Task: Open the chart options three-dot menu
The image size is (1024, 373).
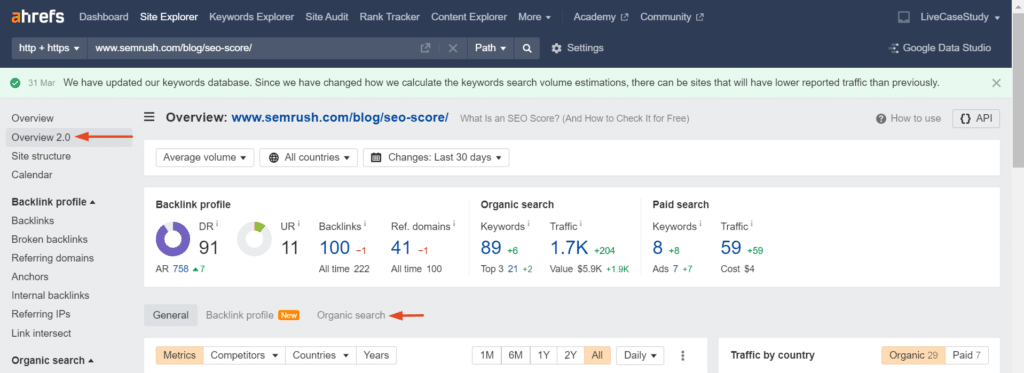Action: click(683, 355)
